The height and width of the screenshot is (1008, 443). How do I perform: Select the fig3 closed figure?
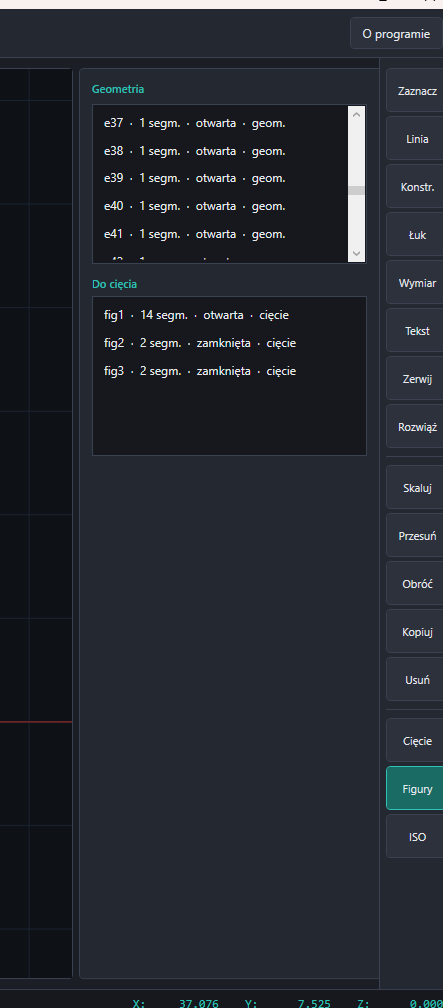click(229, 371)
